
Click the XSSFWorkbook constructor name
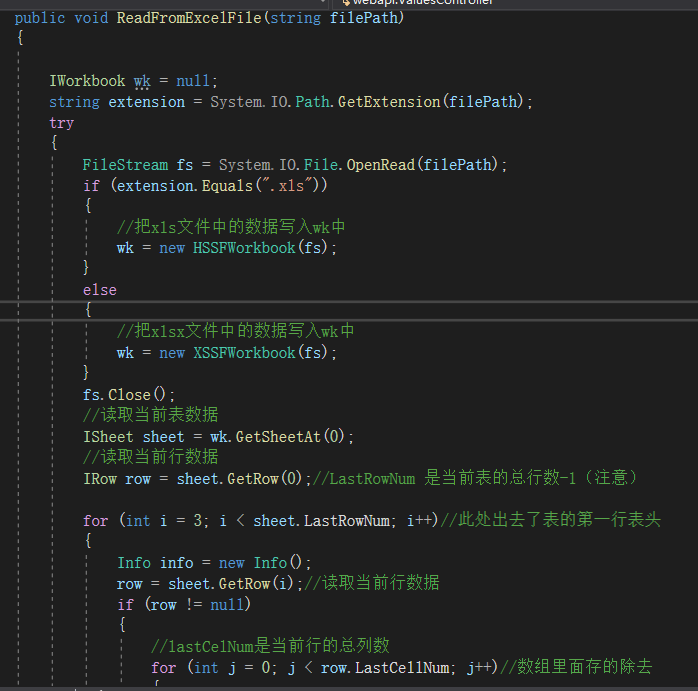244,353
